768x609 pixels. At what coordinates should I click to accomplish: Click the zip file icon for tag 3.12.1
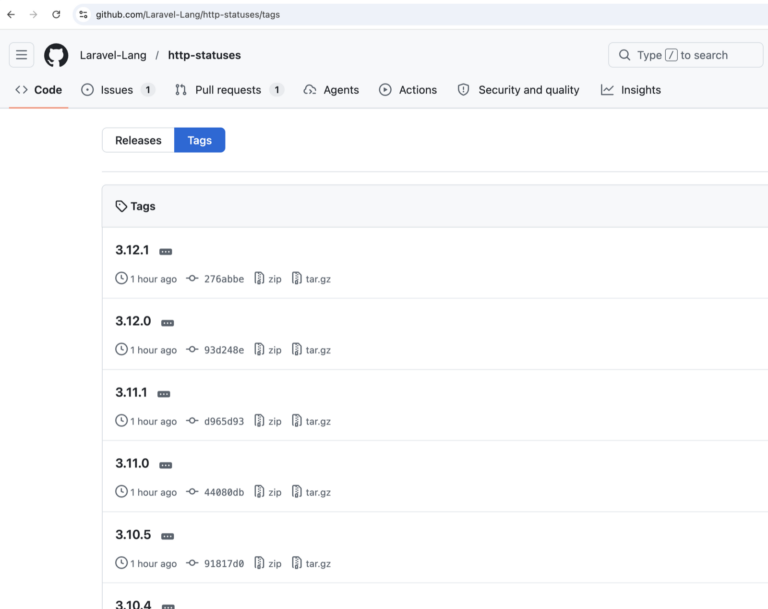point(259,278)
